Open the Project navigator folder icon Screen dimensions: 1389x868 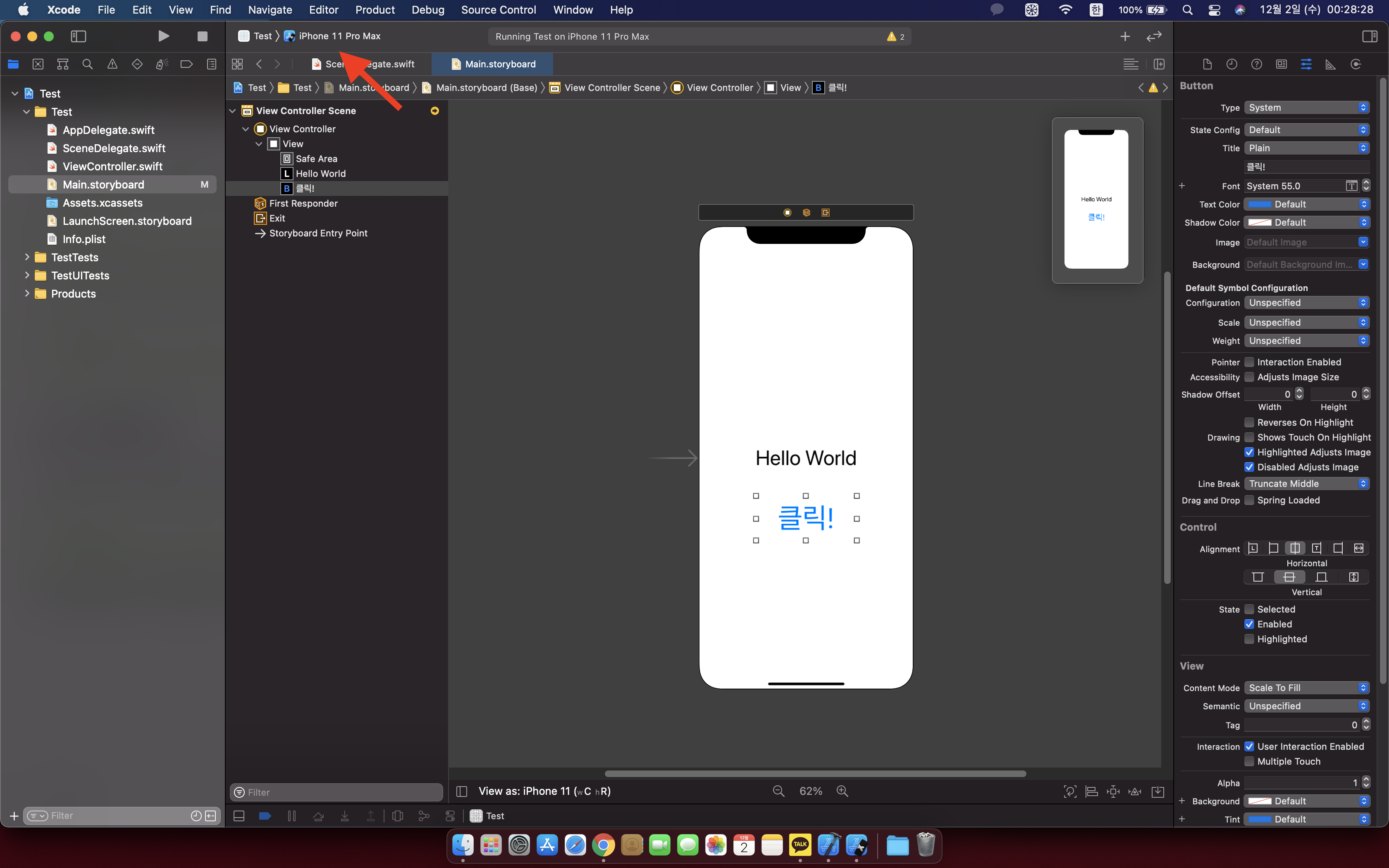coord(13,64)
